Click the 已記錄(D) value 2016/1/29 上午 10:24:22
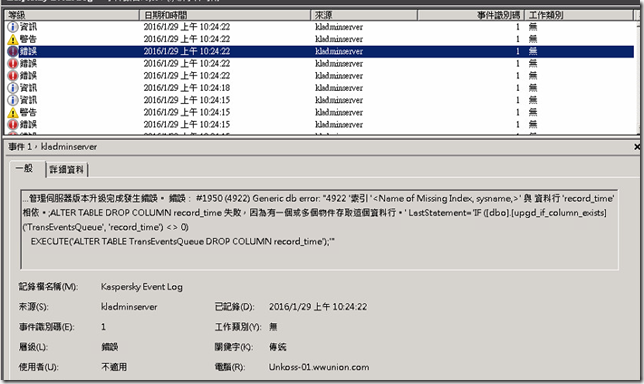644x384 pixels. click(318, 307)
